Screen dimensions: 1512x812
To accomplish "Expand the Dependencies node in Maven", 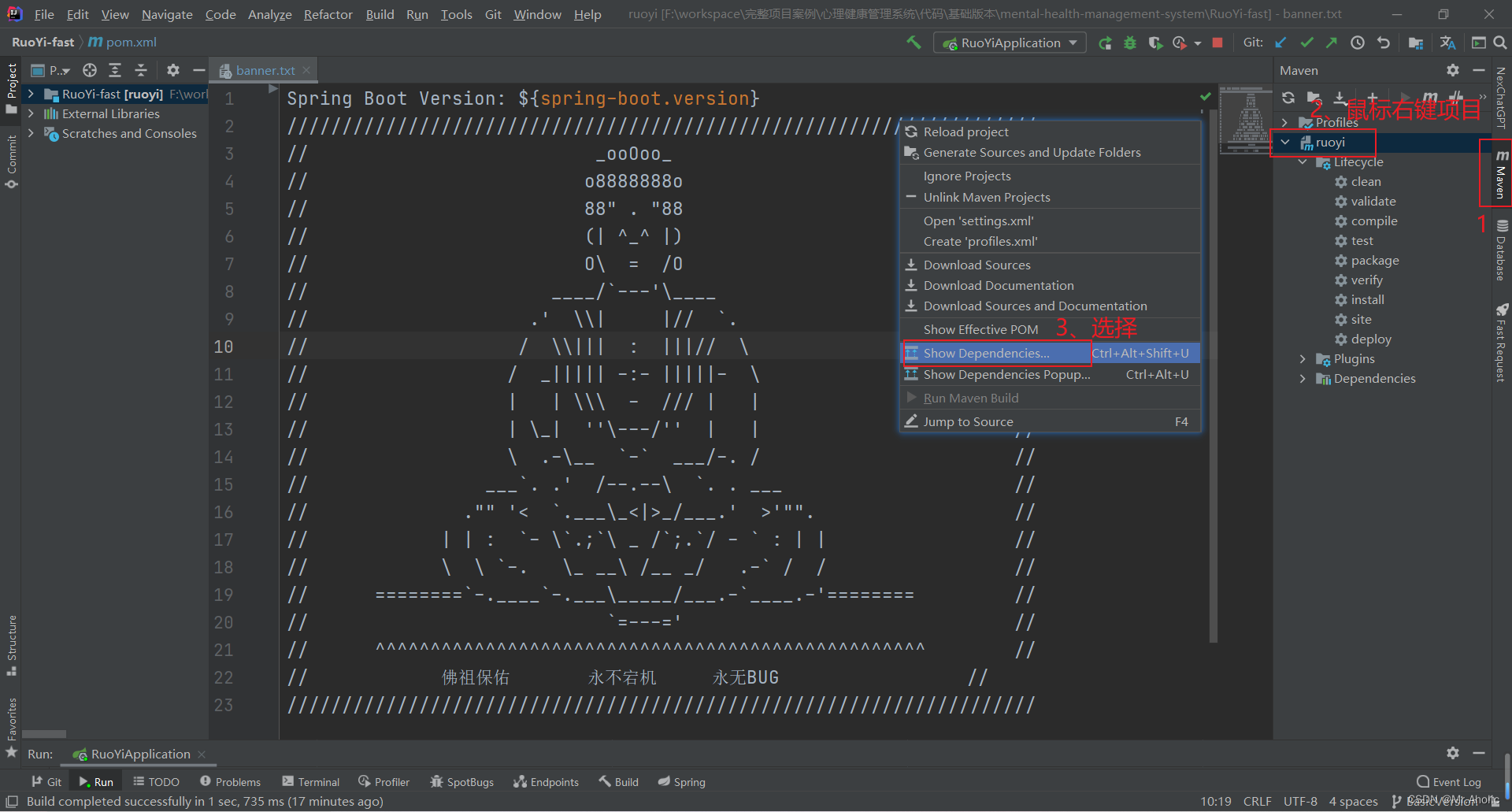I will coord(1303,379).
